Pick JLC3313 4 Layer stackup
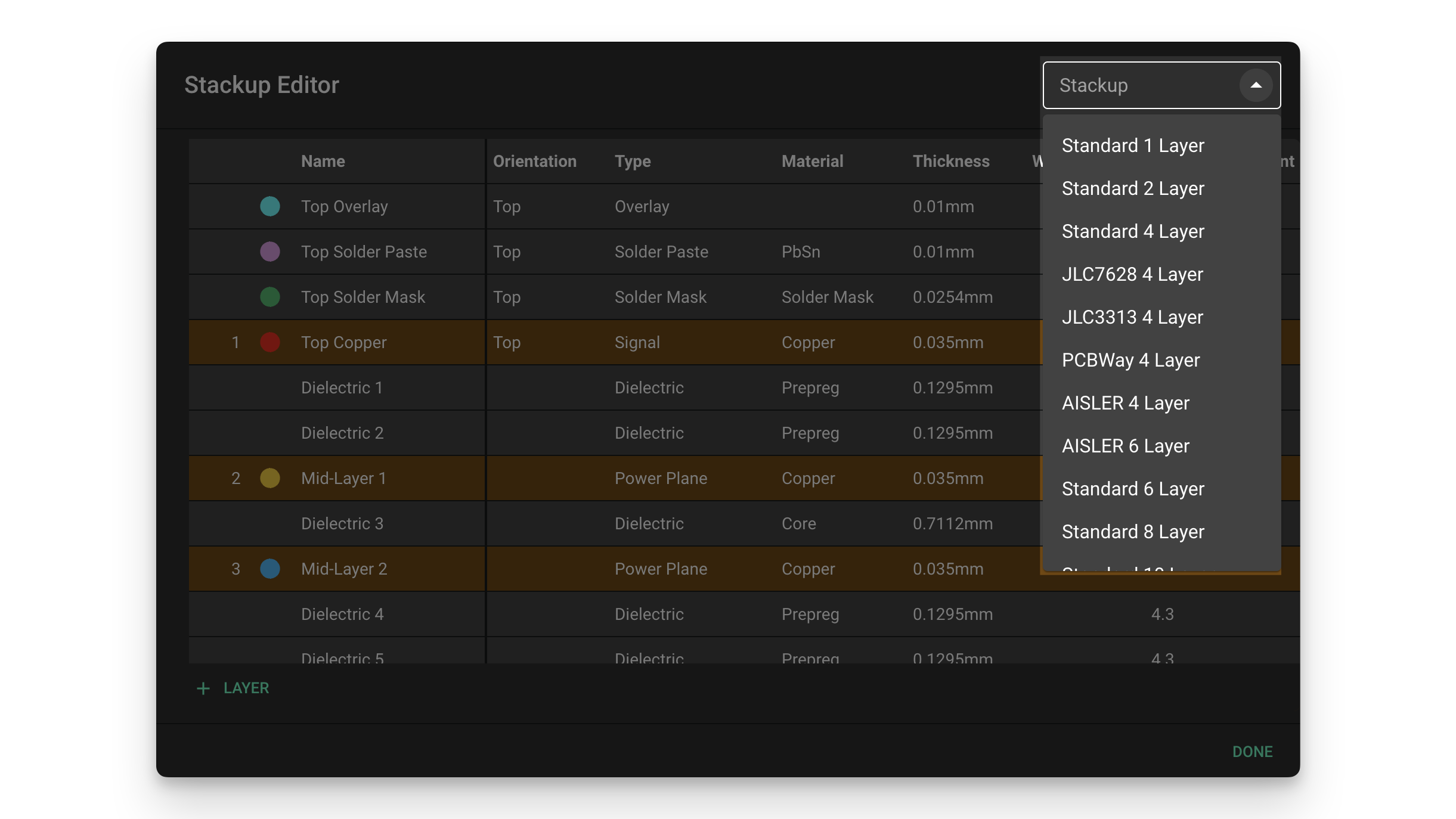Image resolution: width=1456 pixels, height=819 pixels. pyautogui.click(x=1161, y=317)
